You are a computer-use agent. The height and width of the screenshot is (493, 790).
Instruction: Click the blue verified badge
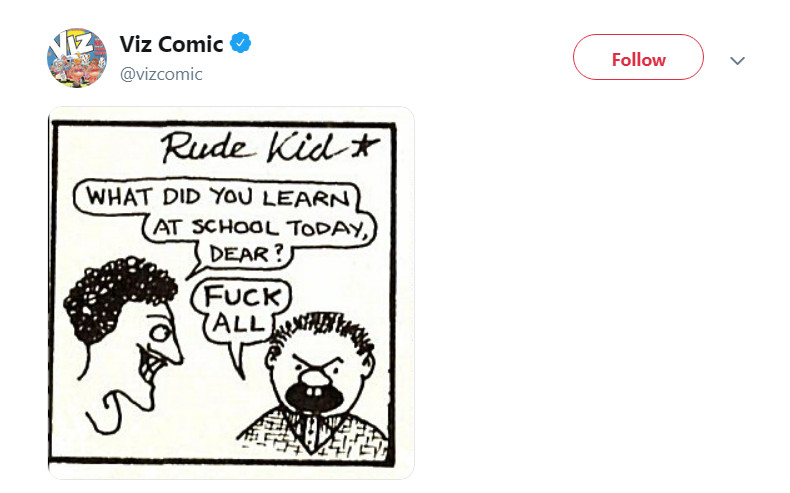(x=241, y=43)
